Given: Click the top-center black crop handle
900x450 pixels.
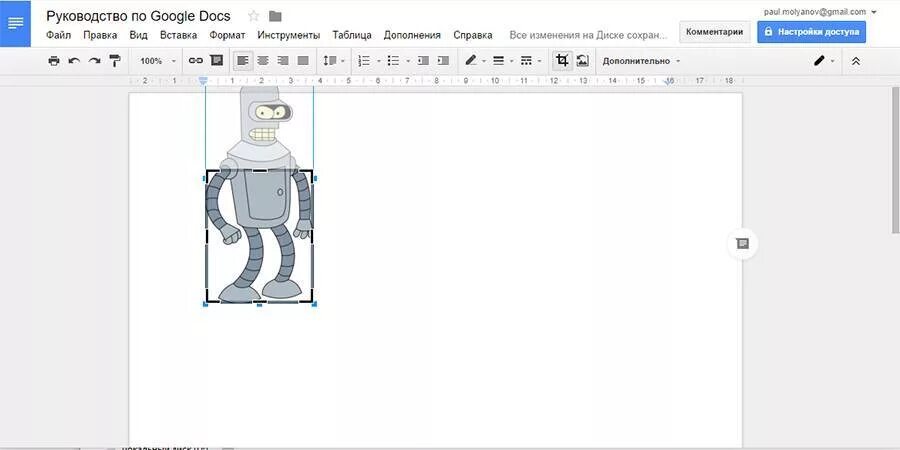Looking at the screenshot, I should click(259, 170).
